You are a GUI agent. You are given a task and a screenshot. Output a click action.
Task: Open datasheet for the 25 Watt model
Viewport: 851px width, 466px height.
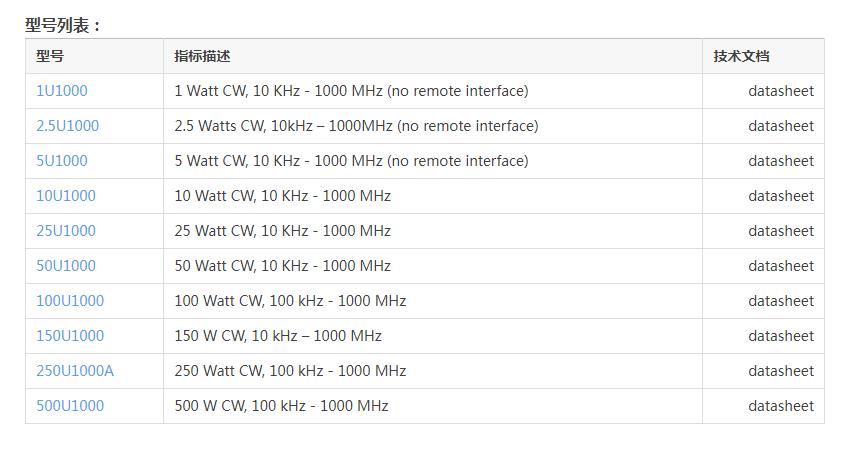pyautogui.click(x=781, y=231)
